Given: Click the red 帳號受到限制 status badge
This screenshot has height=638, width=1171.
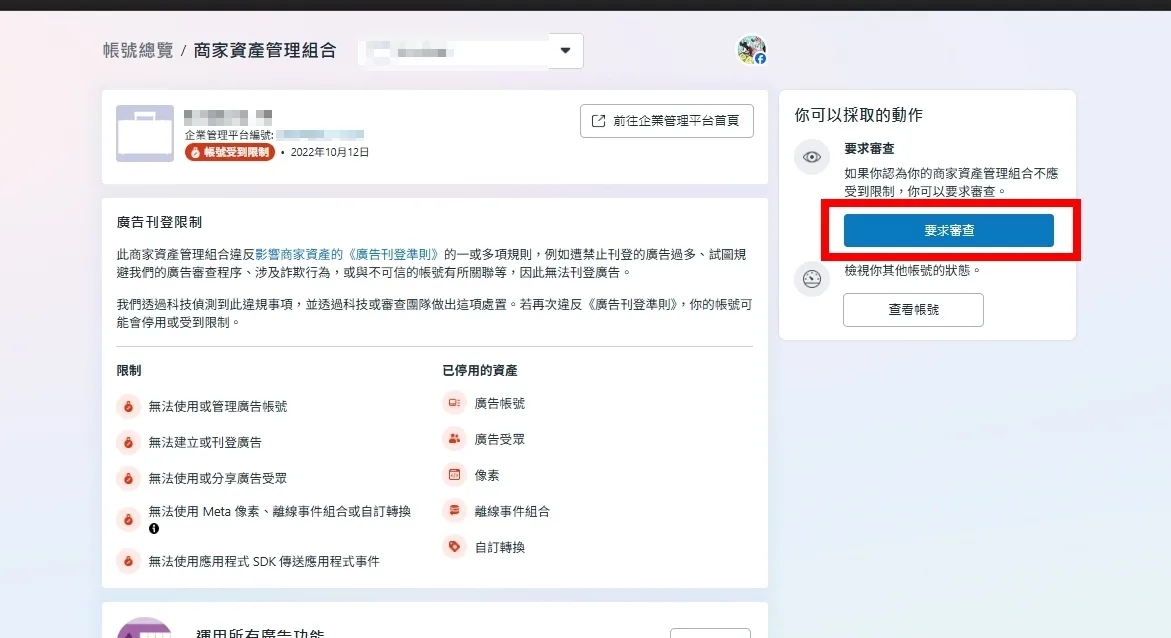Looking at the screenshot, I should [x=230, y=152].
